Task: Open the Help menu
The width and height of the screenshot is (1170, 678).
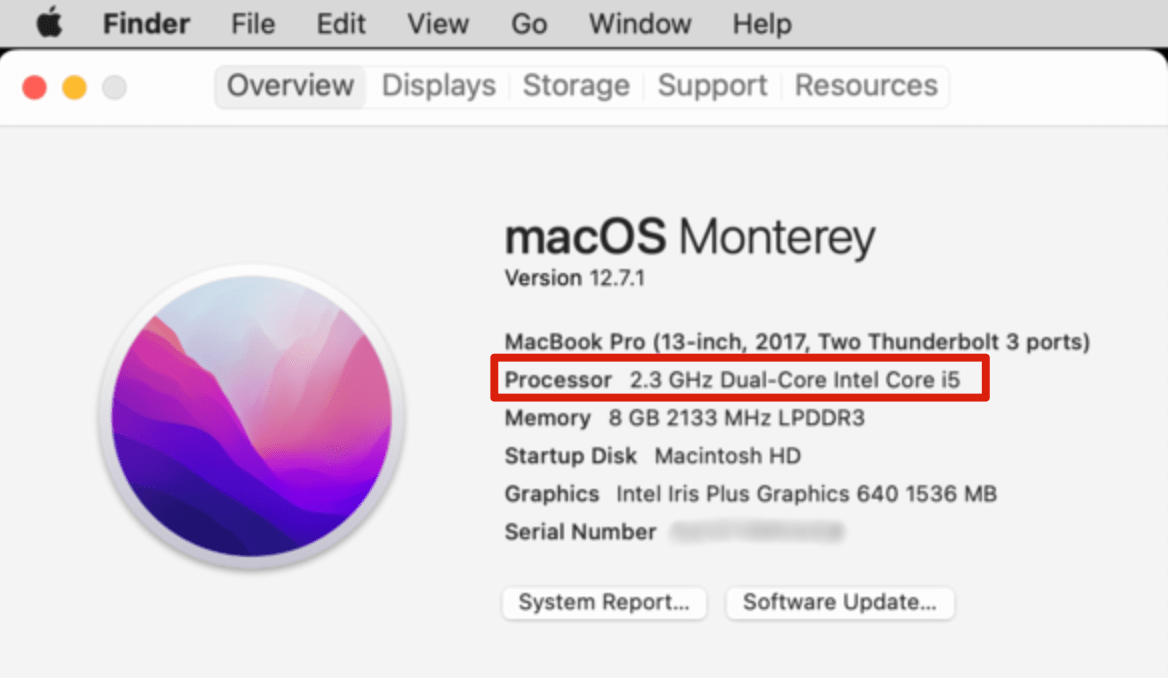Action: [762, 23]
